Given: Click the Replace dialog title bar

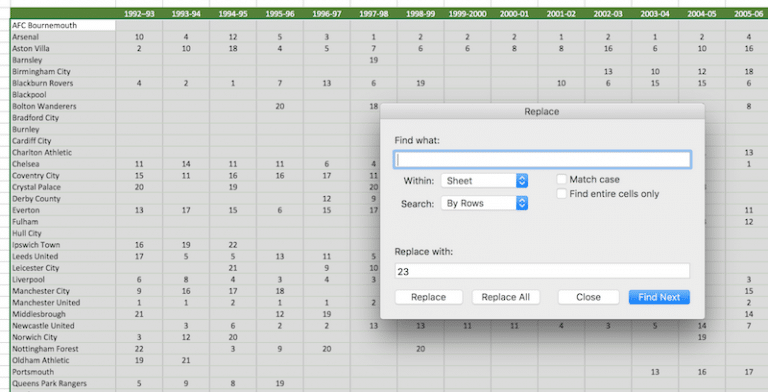Looking at the screenshot, I should pyautogui.click(x=542, y=111).
